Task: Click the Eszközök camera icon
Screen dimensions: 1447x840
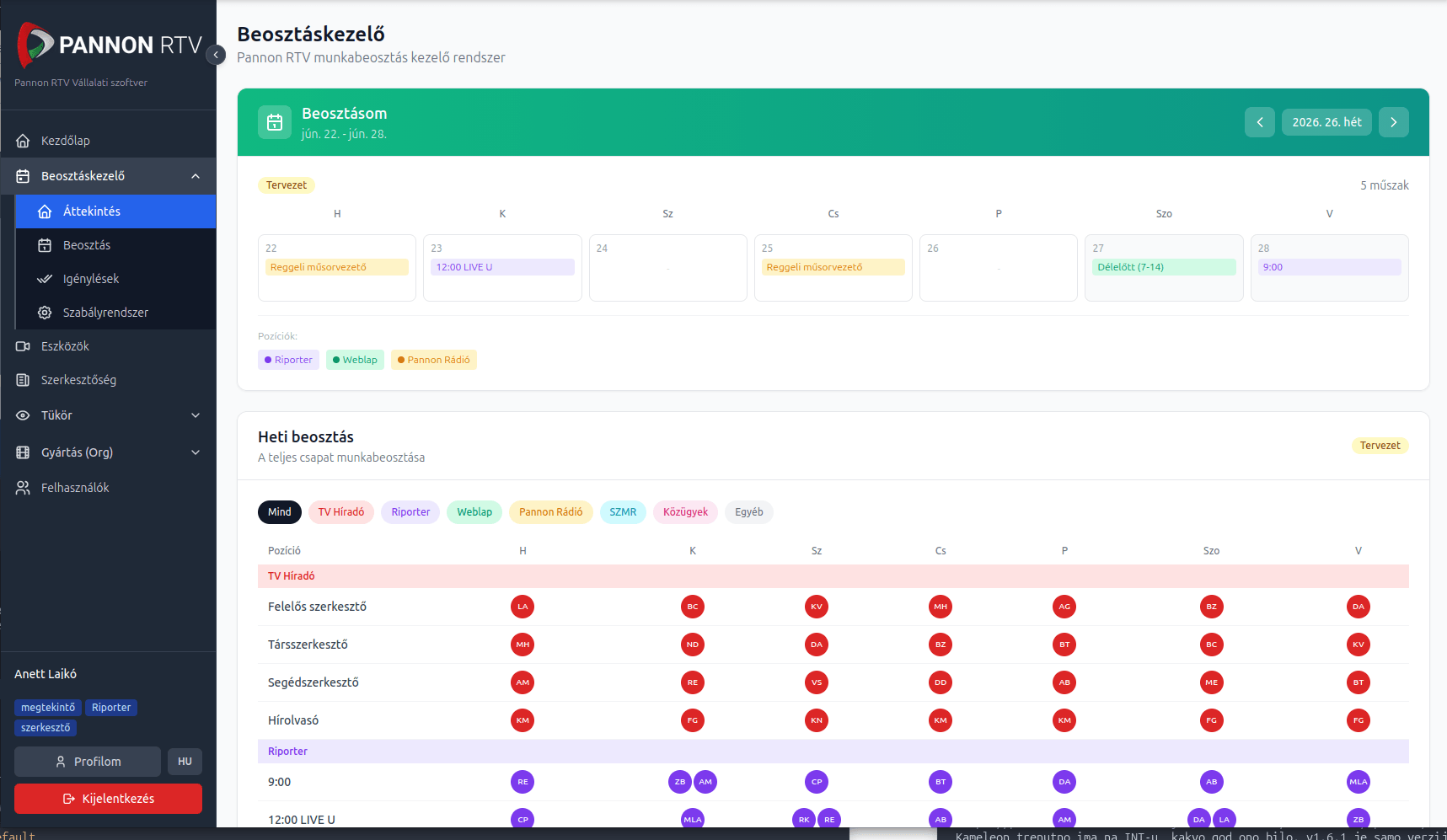Action: click(23, 346)
